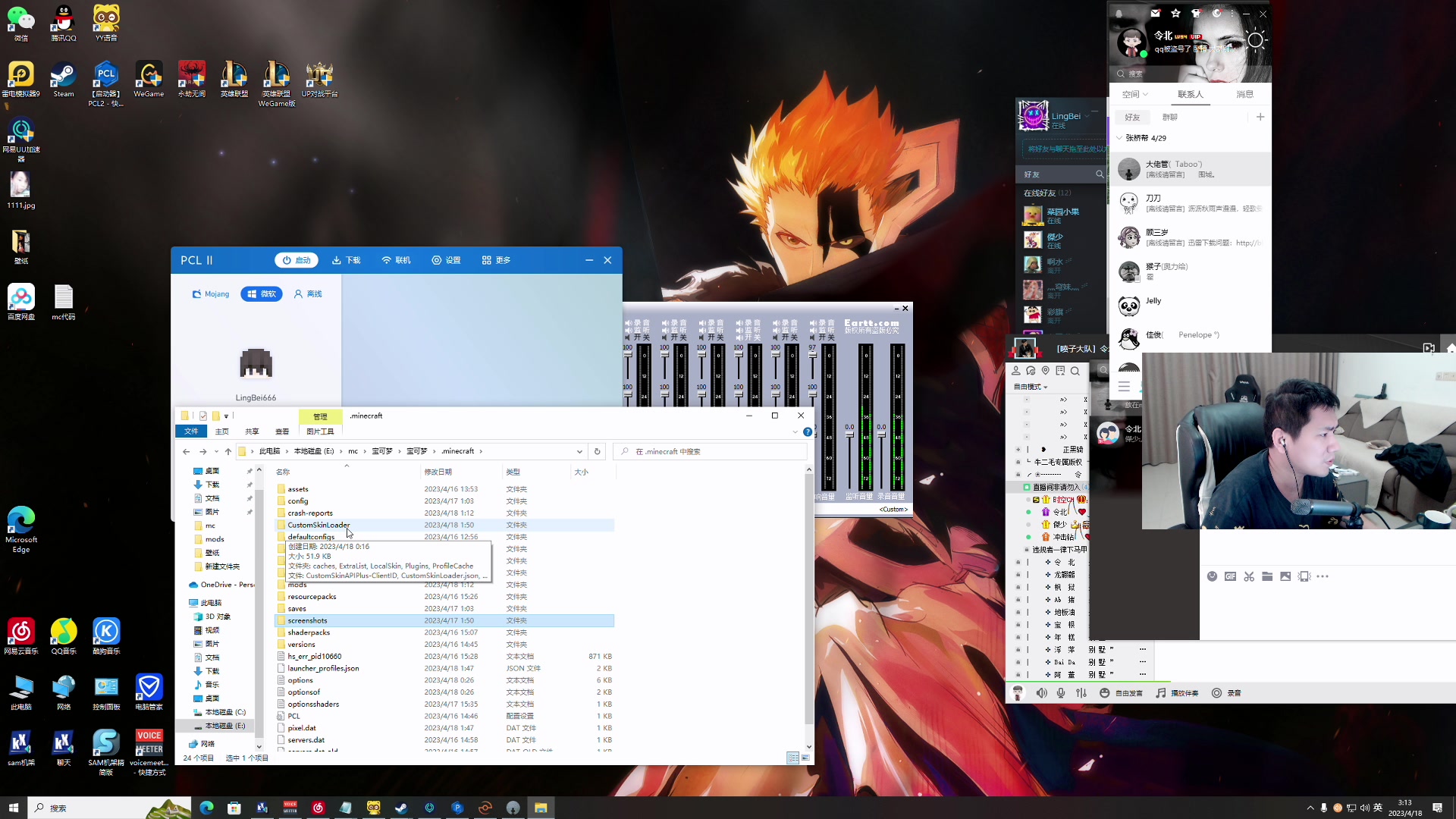Open the 网易云音乐 desktop icon
The height and width of the screenshot is (819, 1456).
click(21, 635)
